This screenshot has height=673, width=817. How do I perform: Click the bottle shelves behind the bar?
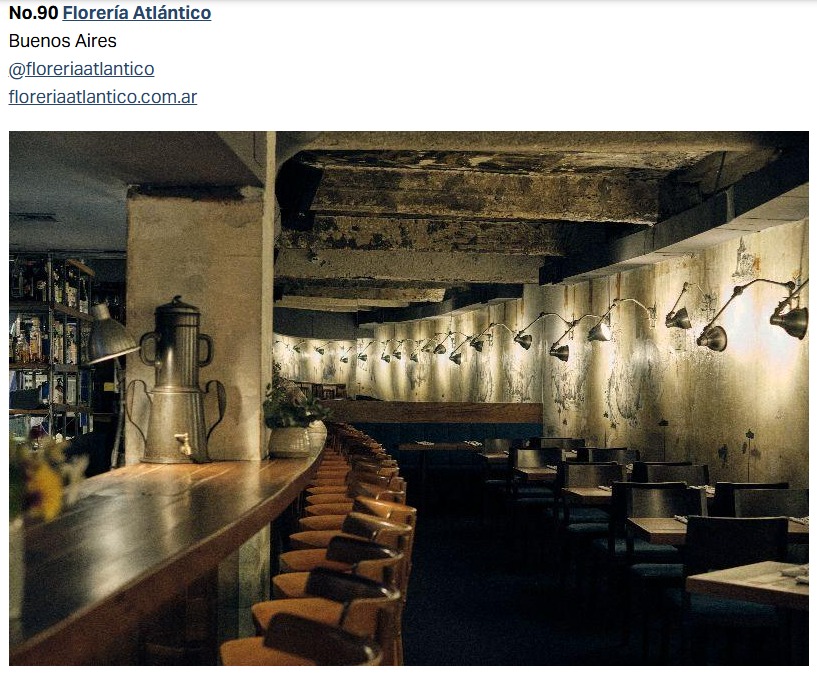pos(51,345)
